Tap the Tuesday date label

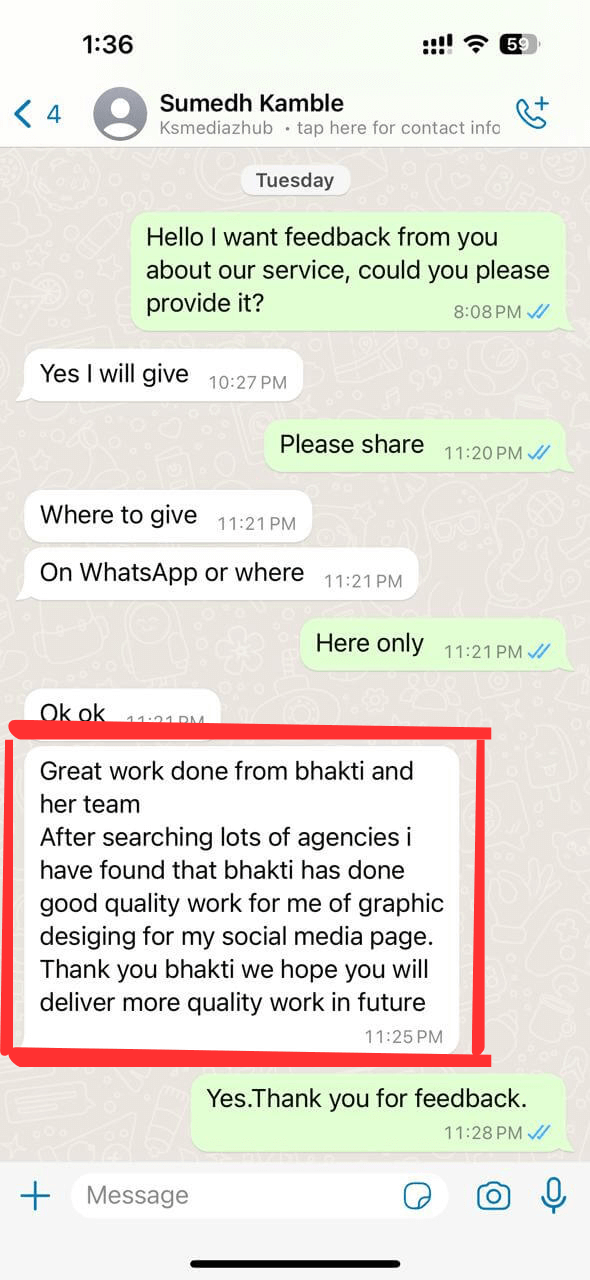[295, 181]
